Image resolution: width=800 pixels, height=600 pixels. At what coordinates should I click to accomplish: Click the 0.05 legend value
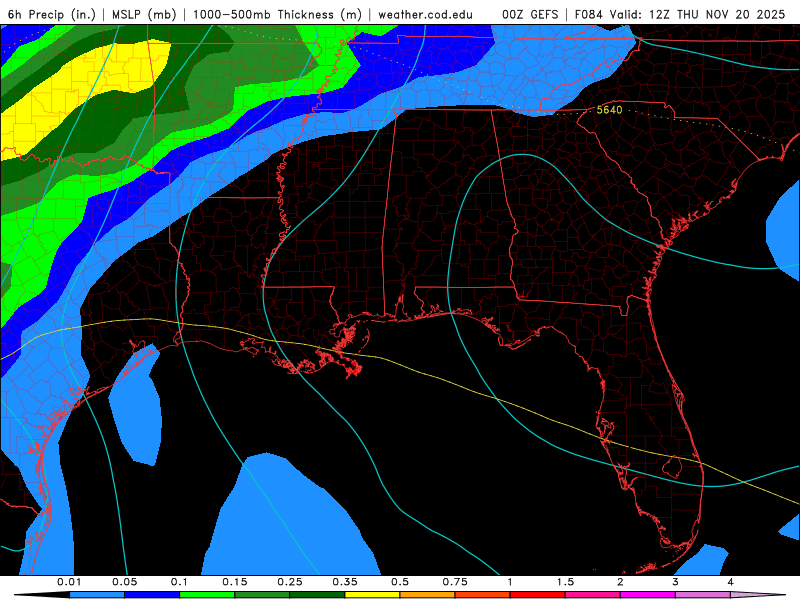[x=124, y=582]
